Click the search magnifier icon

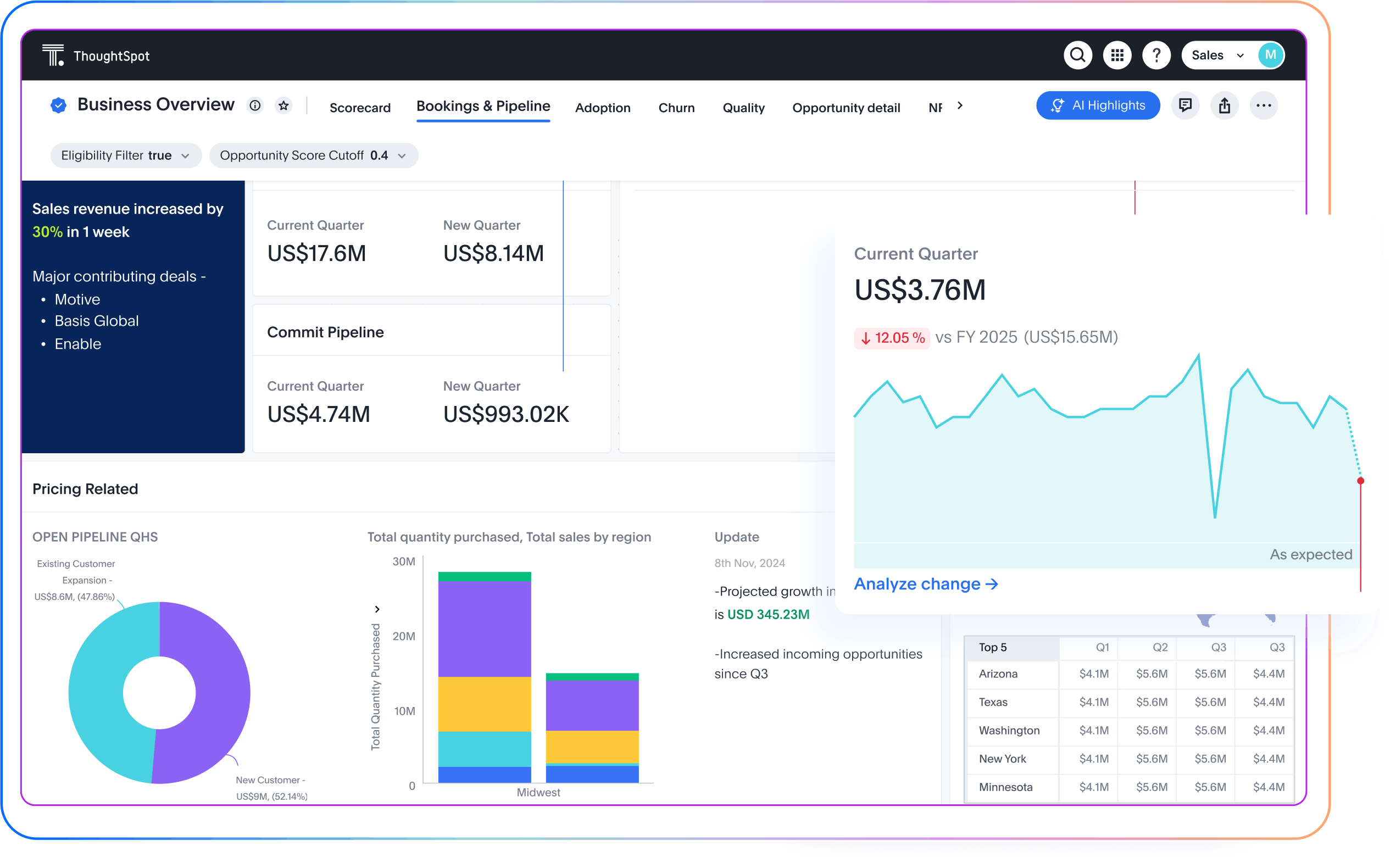click(x=1077, y=55)
